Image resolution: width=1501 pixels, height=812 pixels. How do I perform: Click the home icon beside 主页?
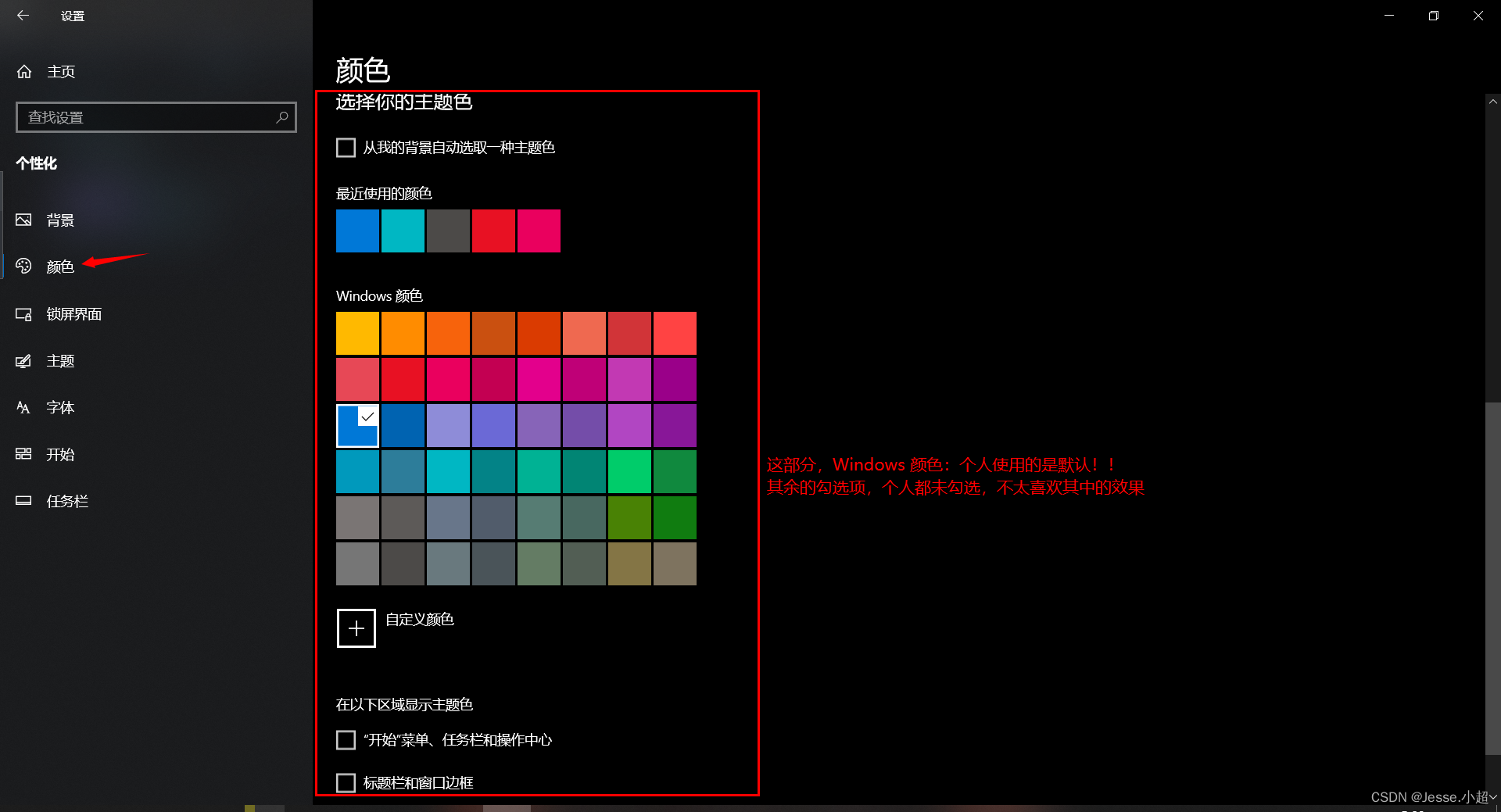coord(24,72)
